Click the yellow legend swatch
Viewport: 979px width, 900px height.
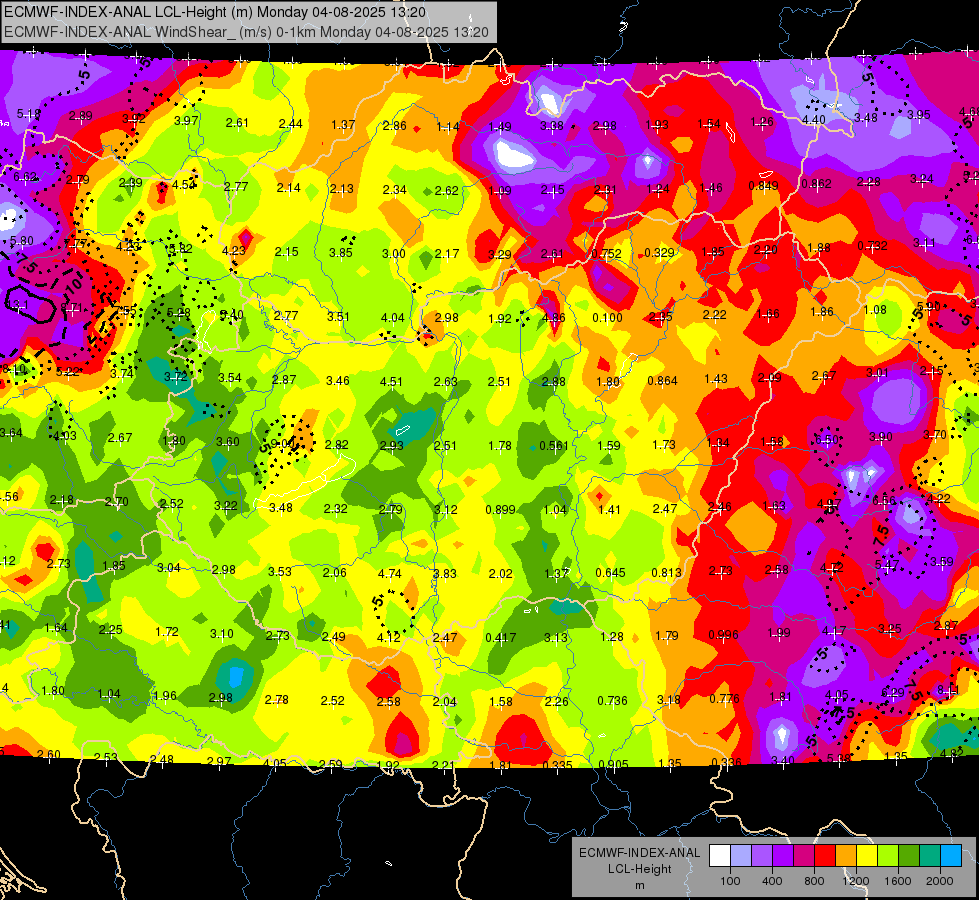click(x=867, y=856)
